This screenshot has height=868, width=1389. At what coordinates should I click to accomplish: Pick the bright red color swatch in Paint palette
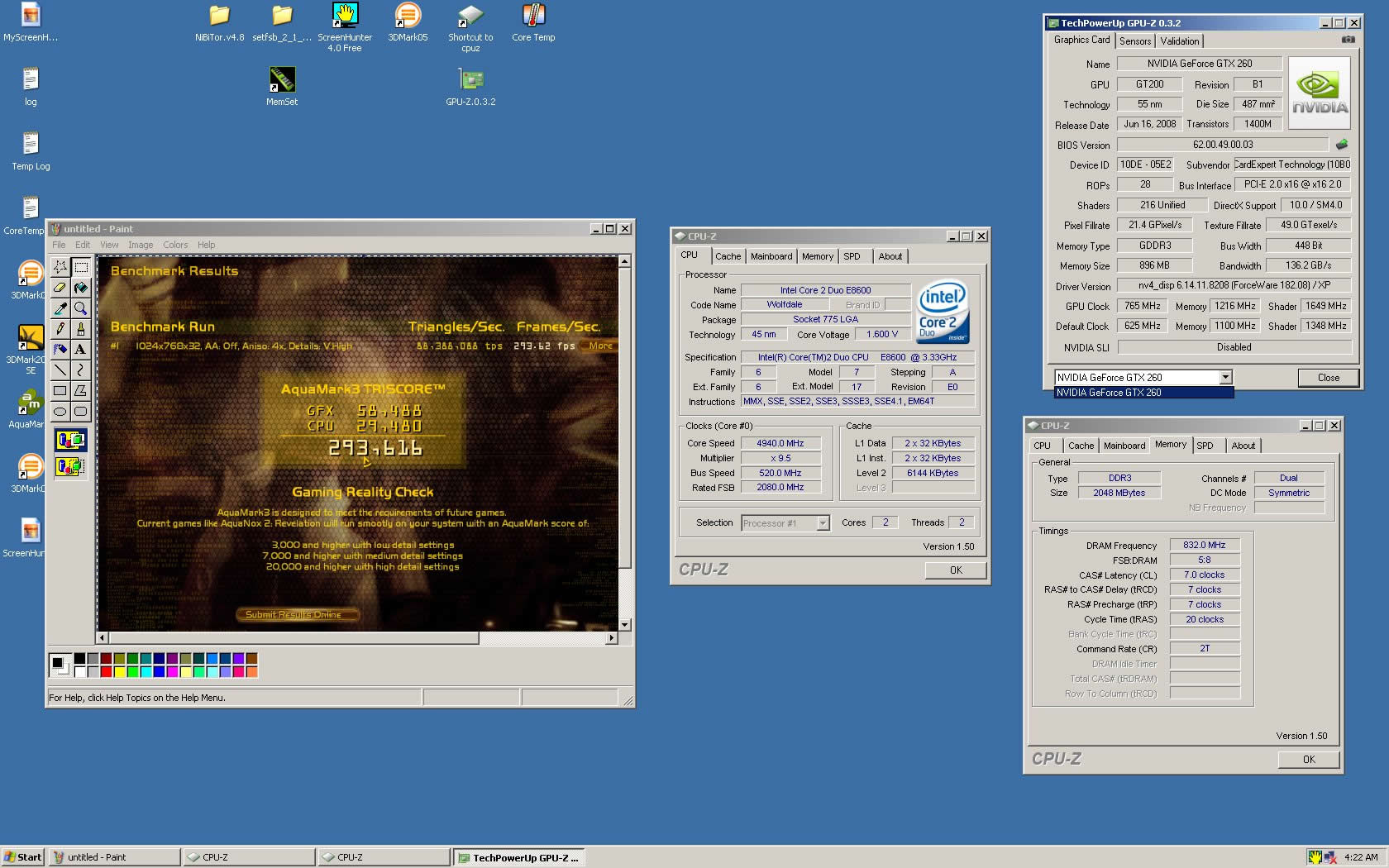click(x=106, y=672)
